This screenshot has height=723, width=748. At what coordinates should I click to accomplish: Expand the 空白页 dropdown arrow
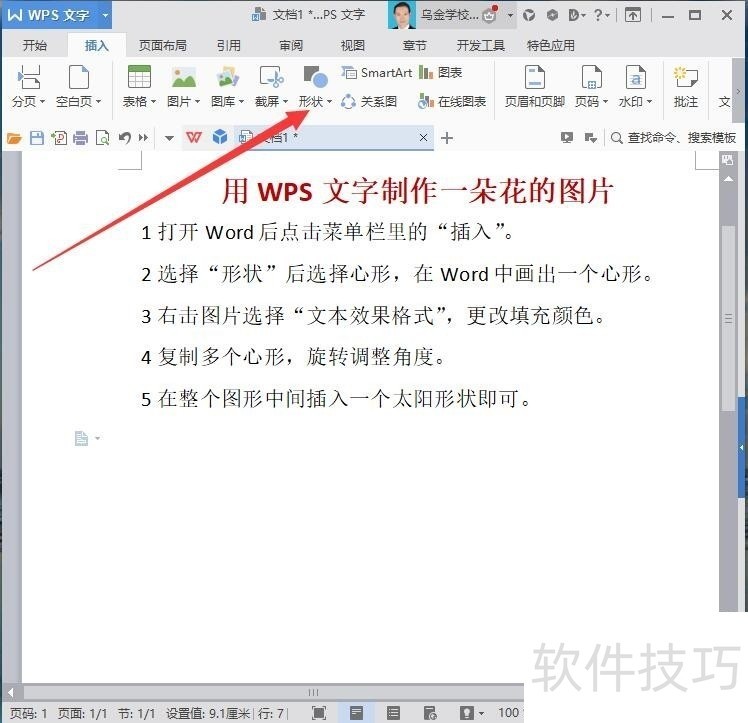coord(99,102)
